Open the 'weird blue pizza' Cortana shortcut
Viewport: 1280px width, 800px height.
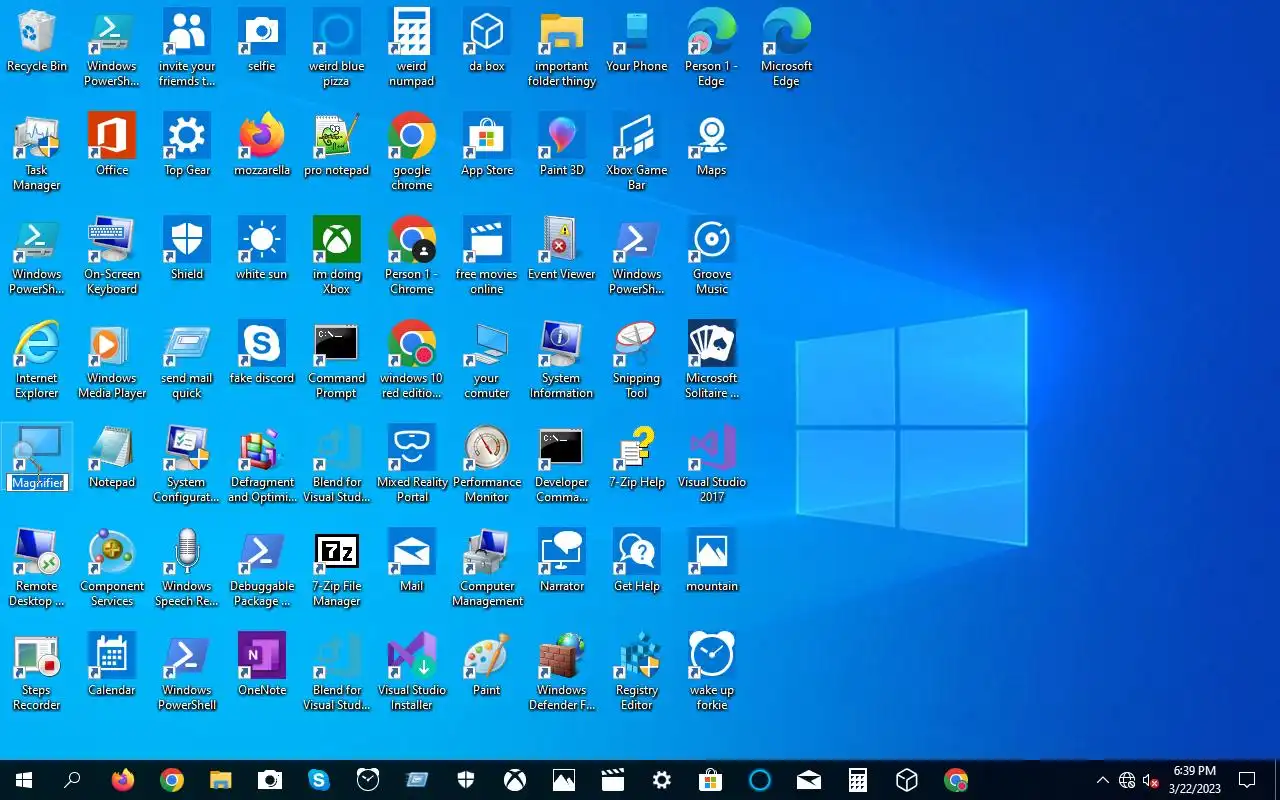coord(337,48)
